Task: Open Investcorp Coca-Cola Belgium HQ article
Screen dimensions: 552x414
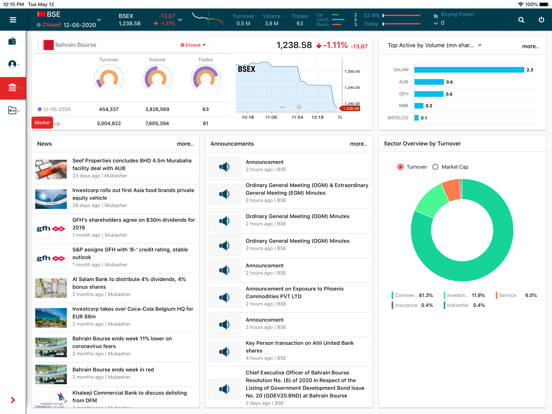Action: (133, 313)
